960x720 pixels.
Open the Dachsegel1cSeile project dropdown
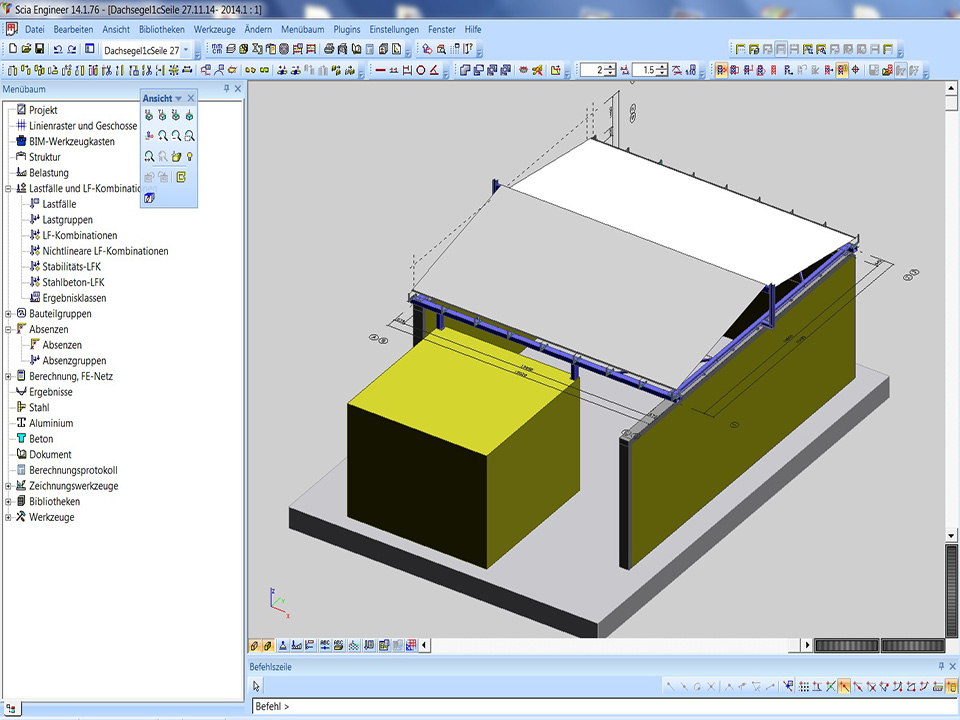coord(187,50)
